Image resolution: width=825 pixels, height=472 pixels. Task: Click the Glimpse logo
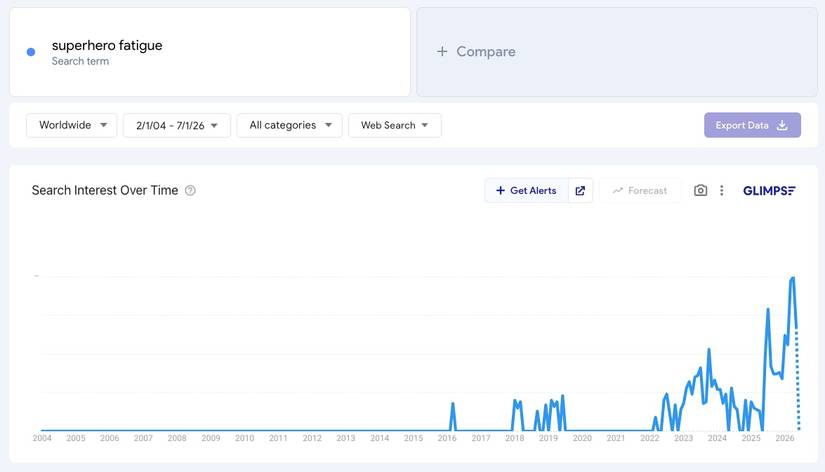(x=769, y=190)
